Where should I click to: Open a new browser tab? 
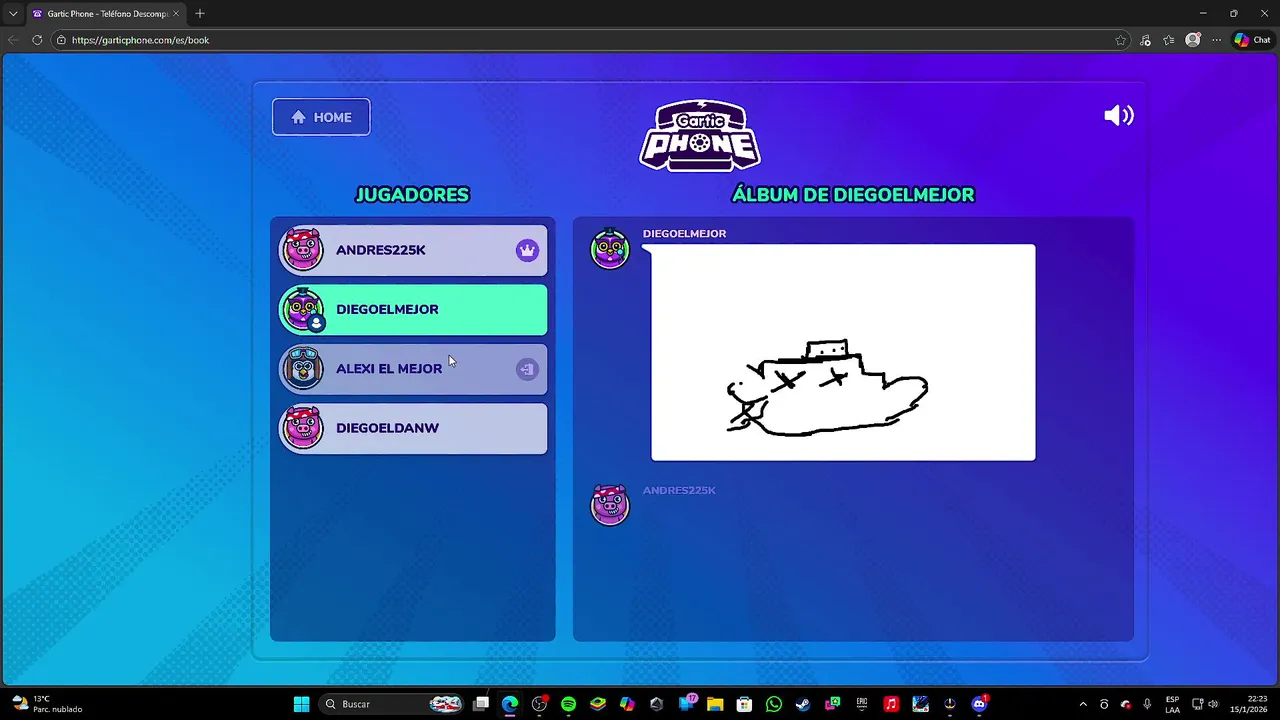(200, 14)
